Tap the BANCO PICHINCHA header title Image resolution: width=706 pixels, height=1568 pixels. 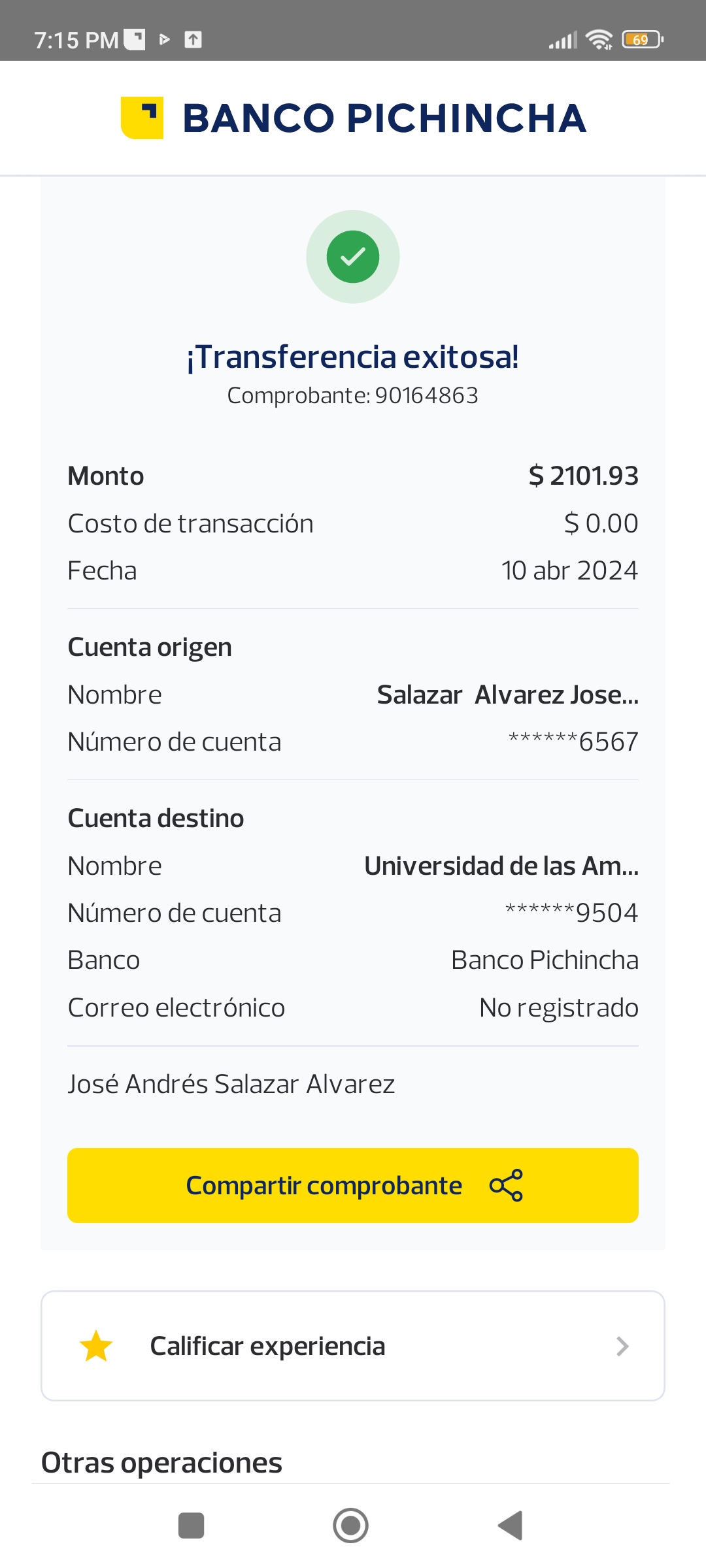(384, 118)
